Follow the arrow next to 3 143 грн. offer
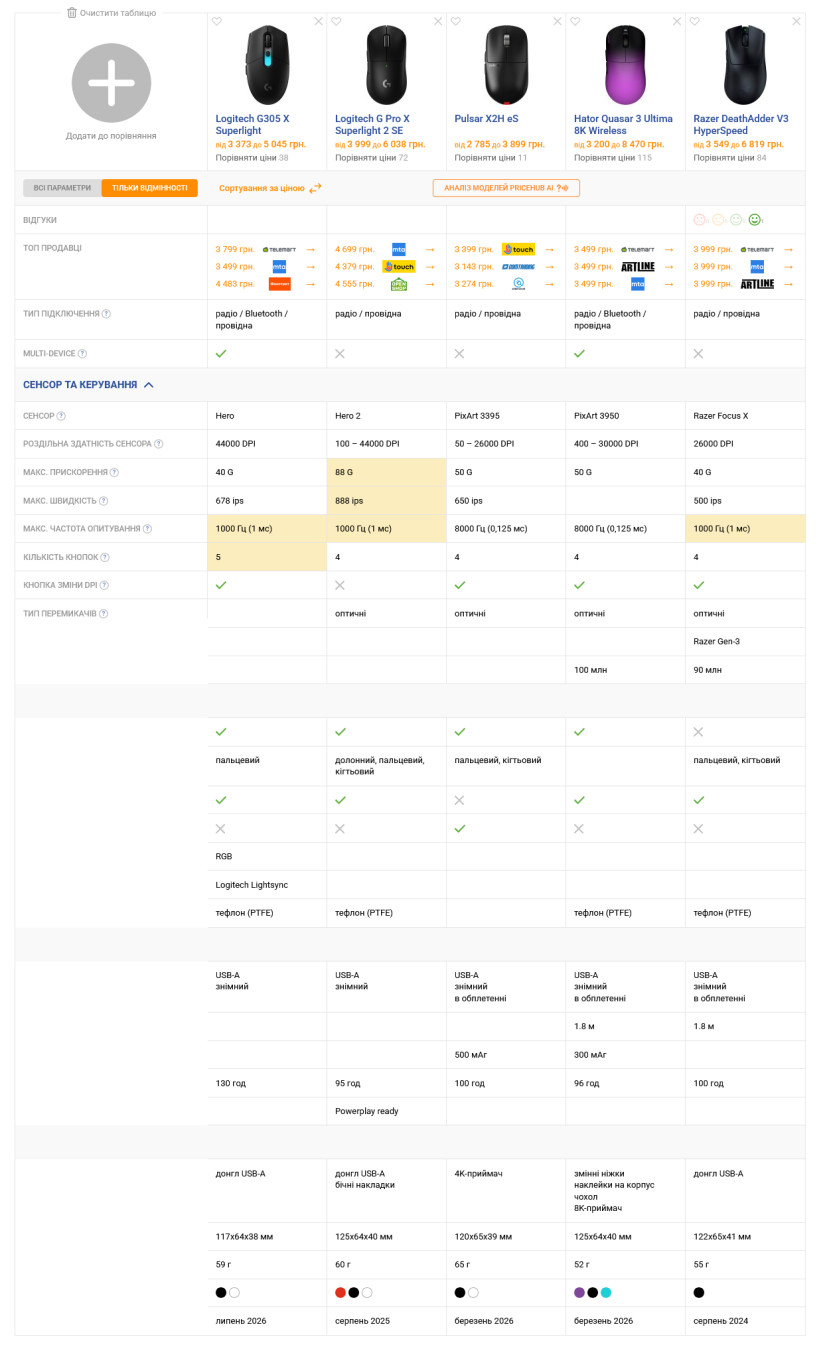This screenshot has width=835, height=1345. [x=549, y=267]
